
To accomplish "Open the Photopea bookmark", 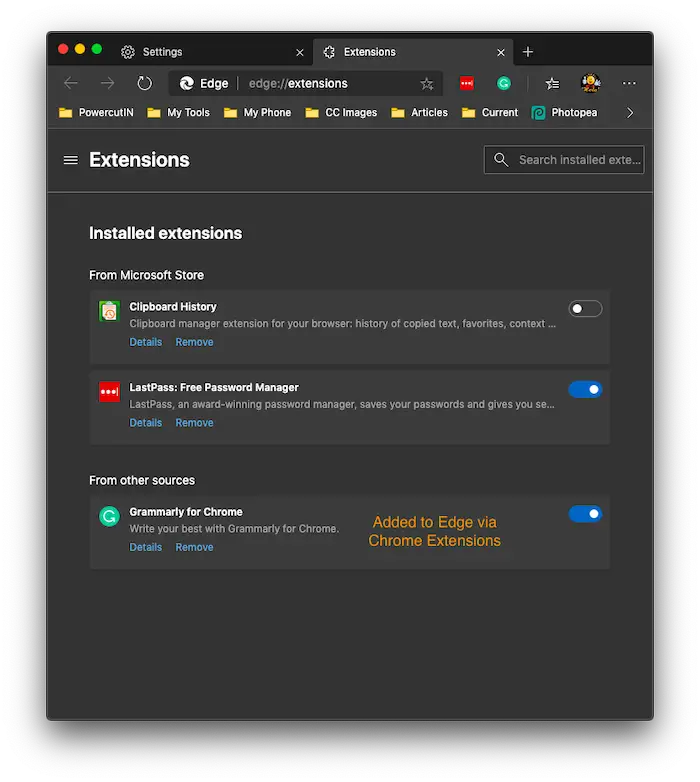I will pyautogui.click(x=564, y=113).
